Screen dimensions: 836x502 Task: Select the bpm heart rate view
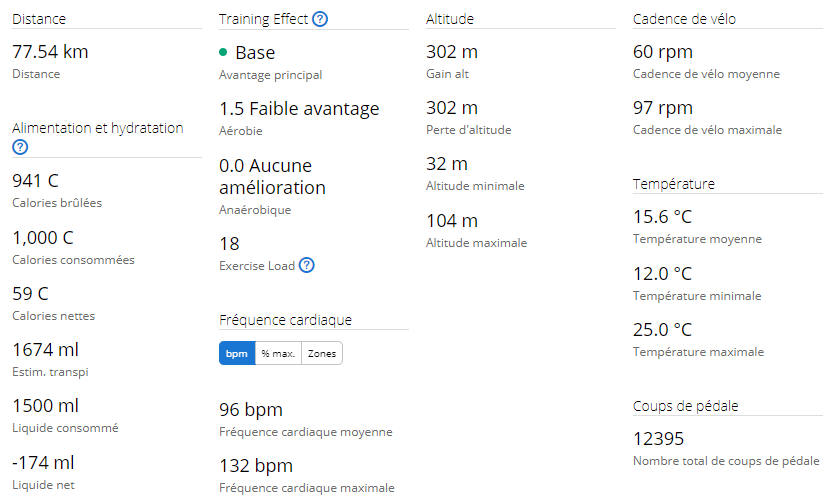(x=237, y=353)
